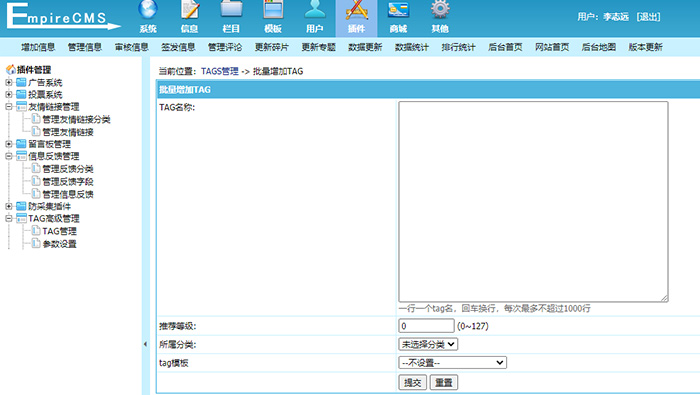The image size is (700, 395).
Task: Open the TAGS管理 breadcrumb link
Action: tap(220, 71)
